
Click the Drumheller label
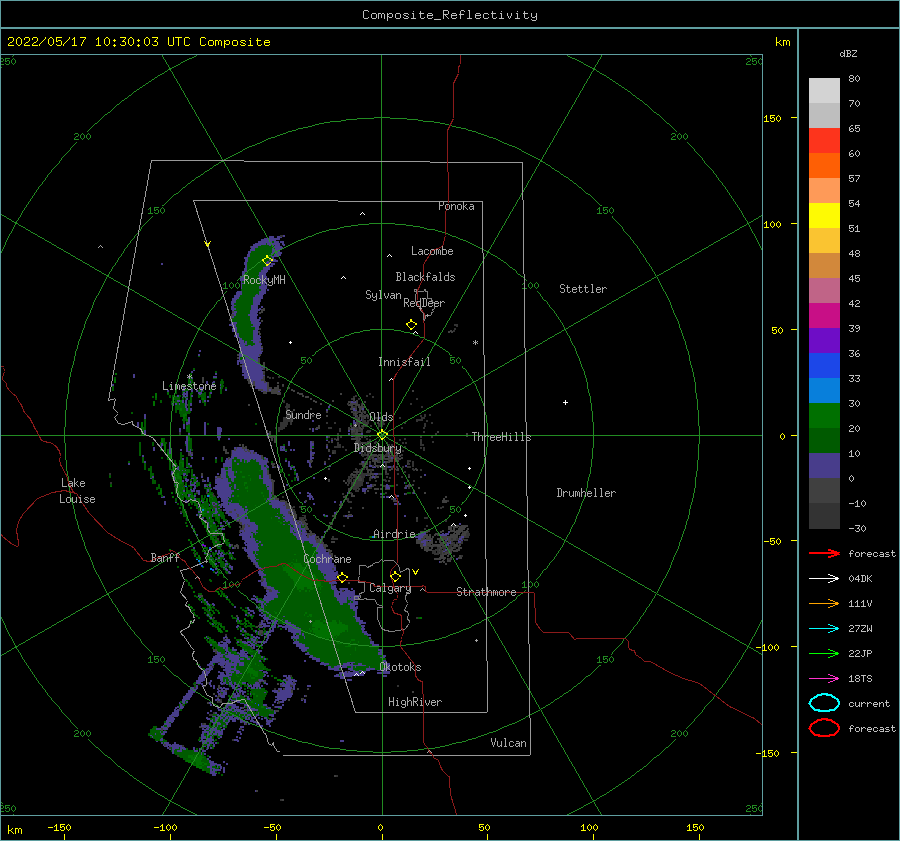click(x=586, y=493)
